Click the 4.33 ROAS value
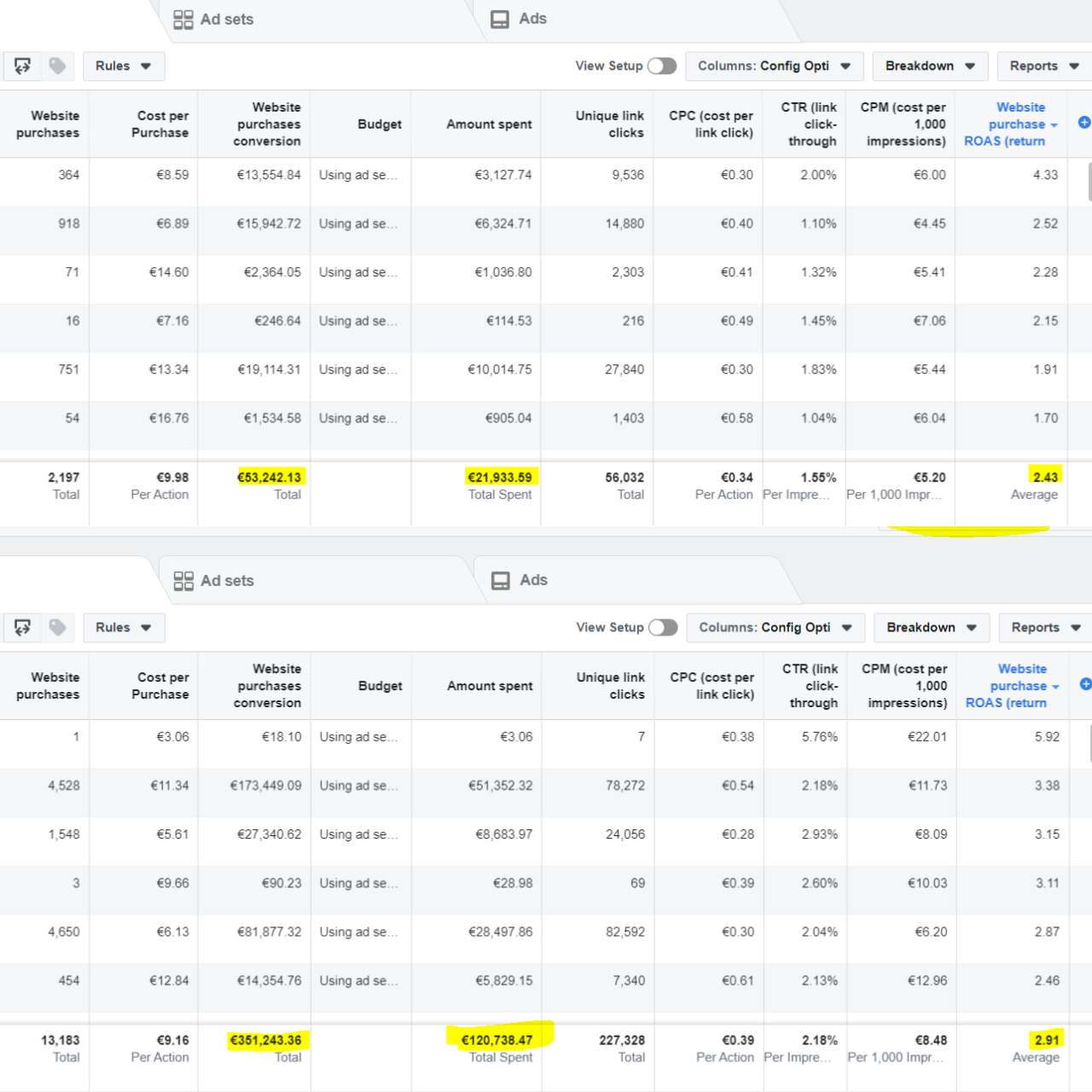 tap(1045, 175)
